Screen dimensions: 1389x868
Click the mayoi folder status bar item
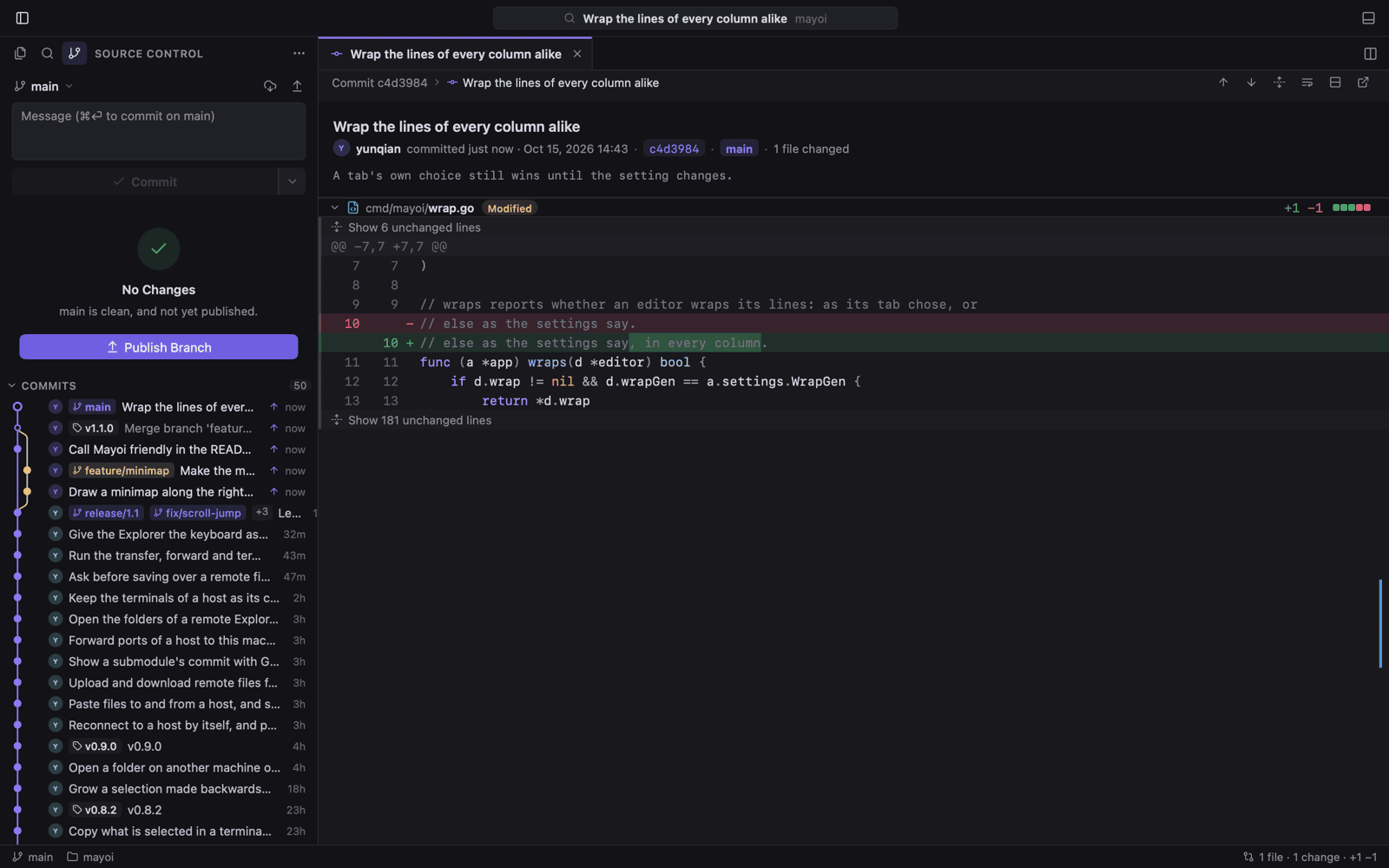tap(90, 857)
